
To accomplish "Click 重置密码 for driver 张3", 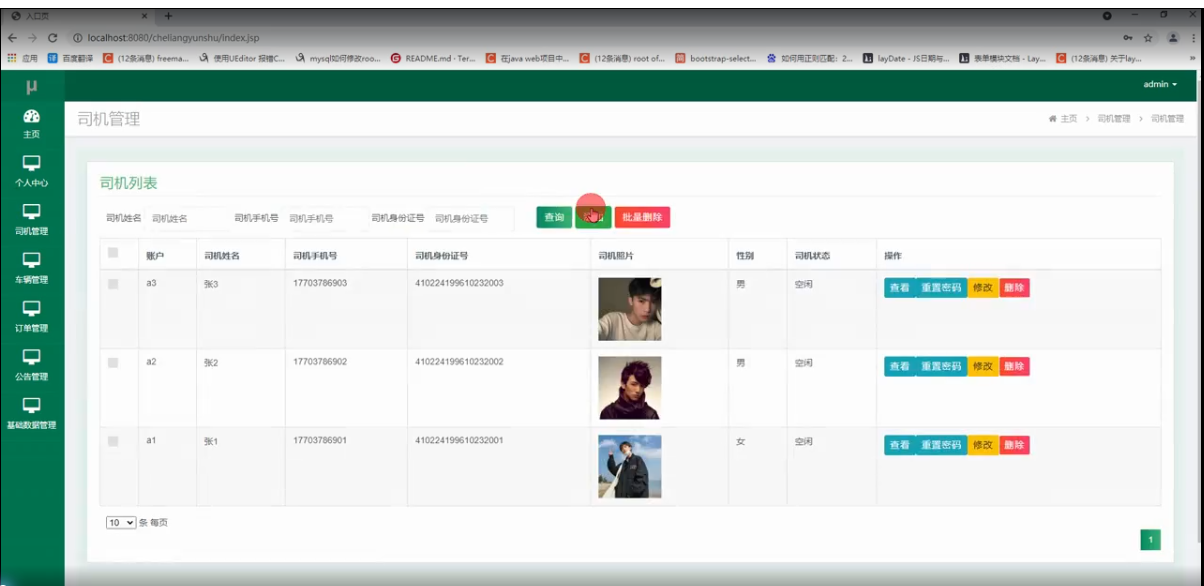I will tap(941, 288).
